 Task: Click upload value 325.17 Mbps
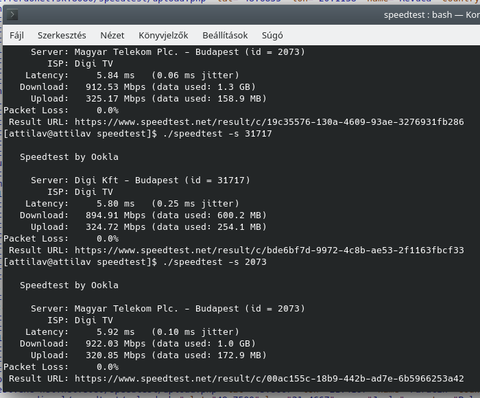(115, 99)
